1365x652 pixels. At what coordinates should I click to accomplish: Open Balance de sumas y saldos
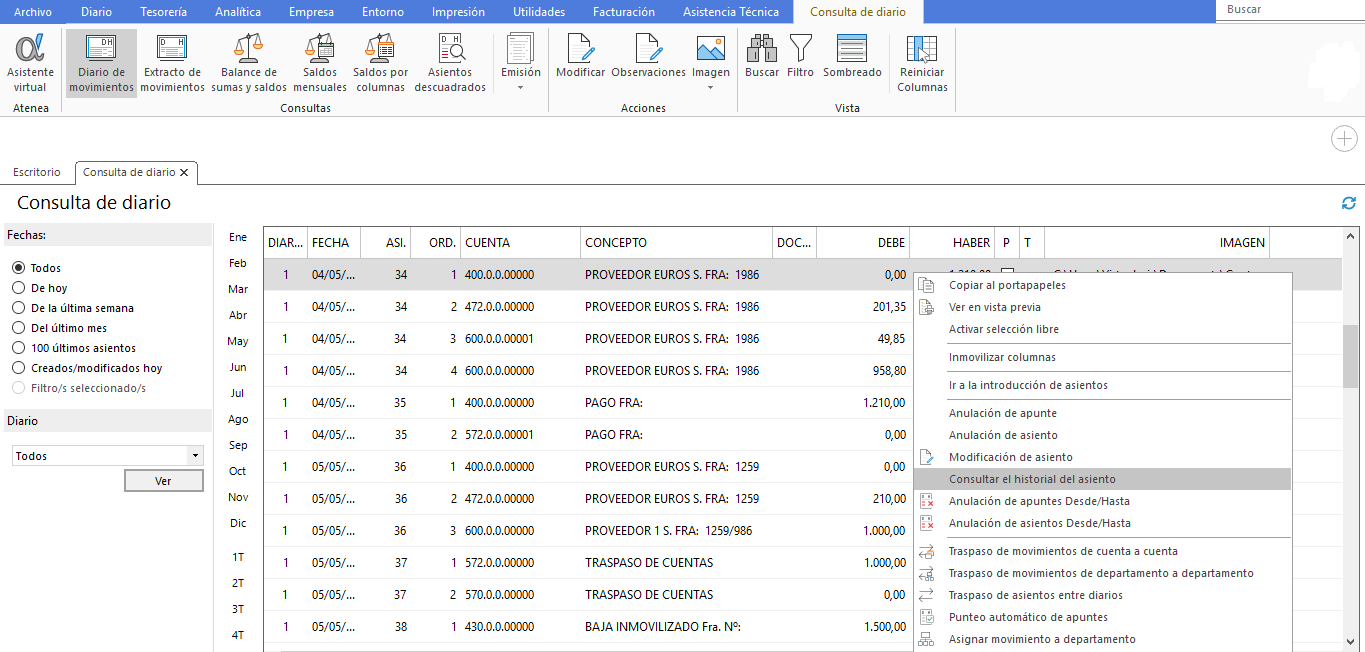(x=249, y=63)
